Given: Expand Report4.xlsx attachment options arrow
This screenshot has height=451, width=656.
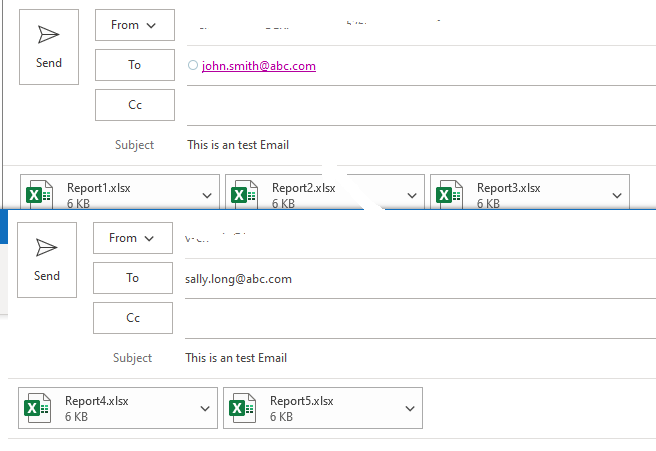Looking at the screenshot, I should (x=205, y=408).
